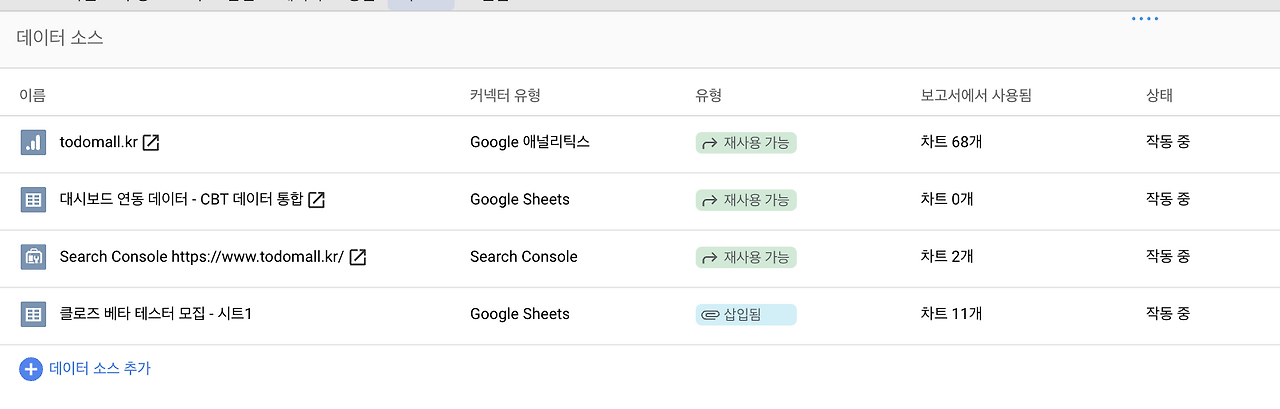Image resolution: width=1280 pixels, height=409 pixels.
Task: Click the Google Analytics icon beside todomall.kr
Action: click(33, 143)
